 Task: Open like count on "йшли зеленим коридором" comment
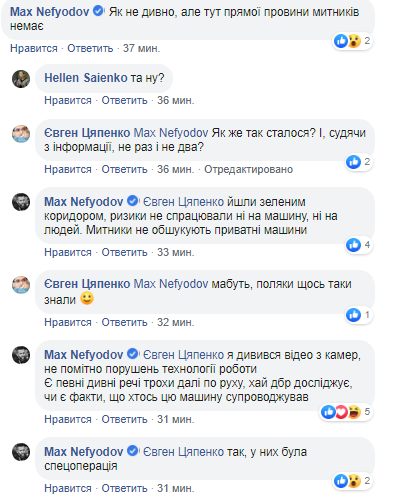tap(358, 245)
